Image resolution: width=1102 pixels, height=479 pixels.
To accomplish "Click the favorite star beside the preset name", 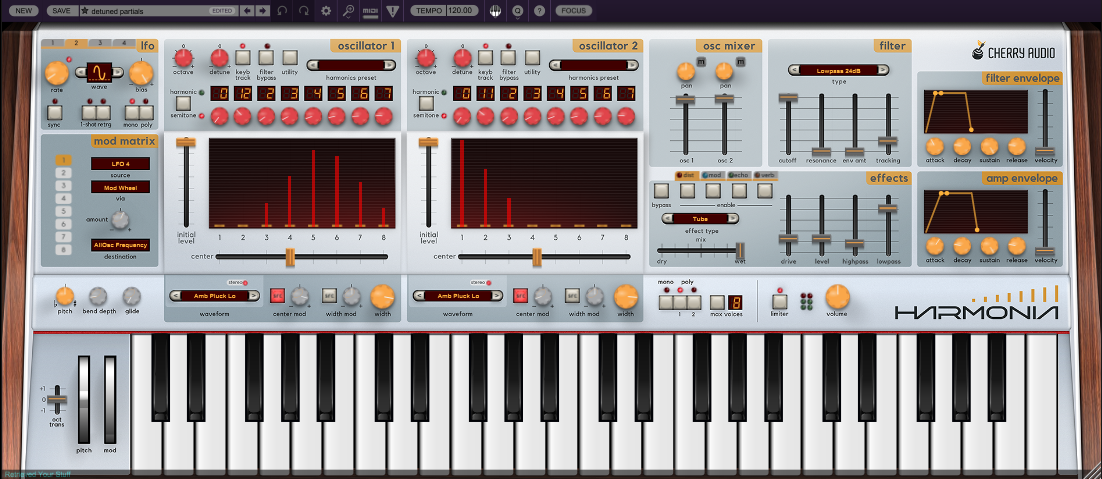I will 84,11.
